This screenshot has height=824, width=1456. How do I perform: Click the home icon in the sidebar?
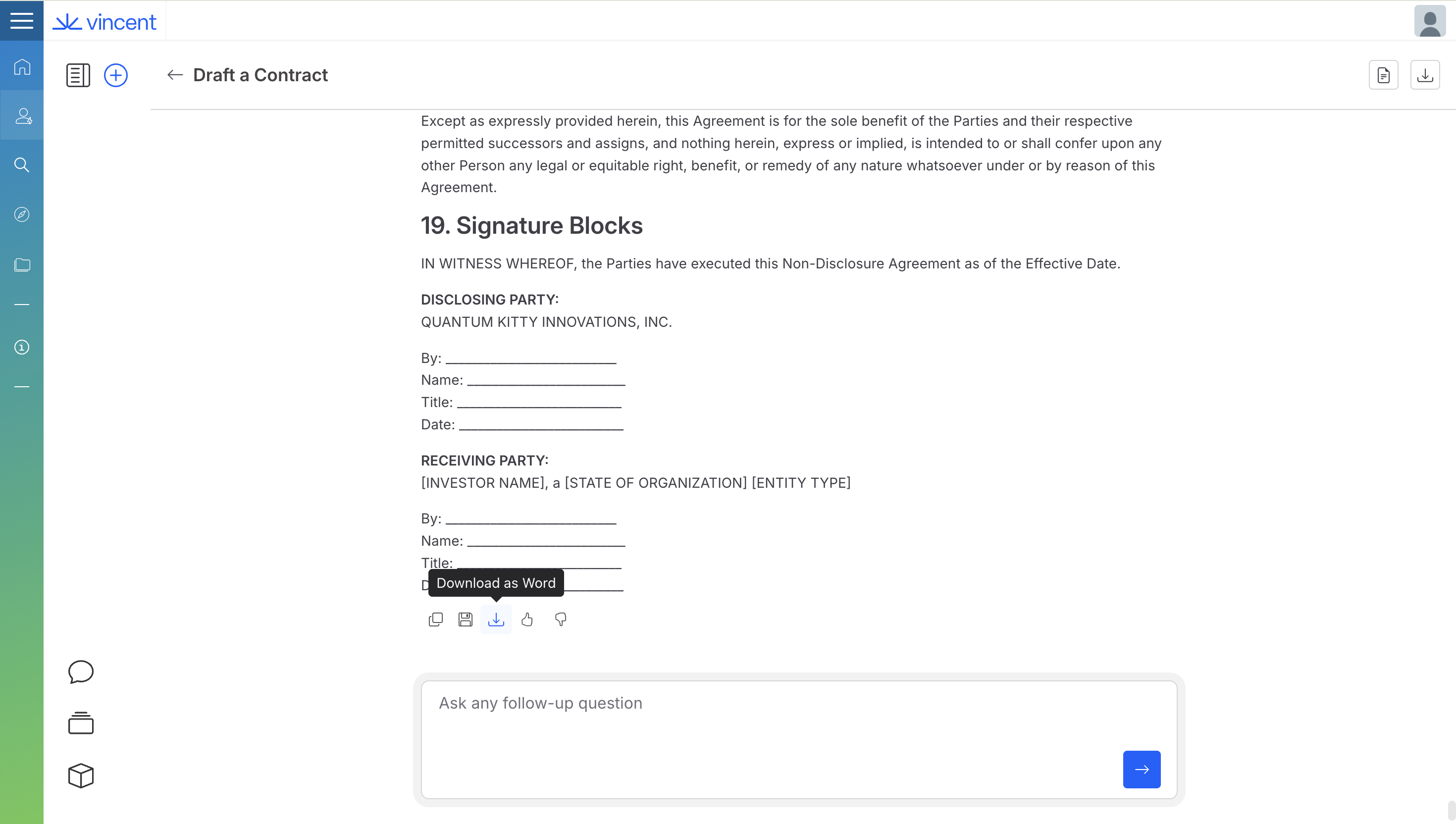[22, 67]
